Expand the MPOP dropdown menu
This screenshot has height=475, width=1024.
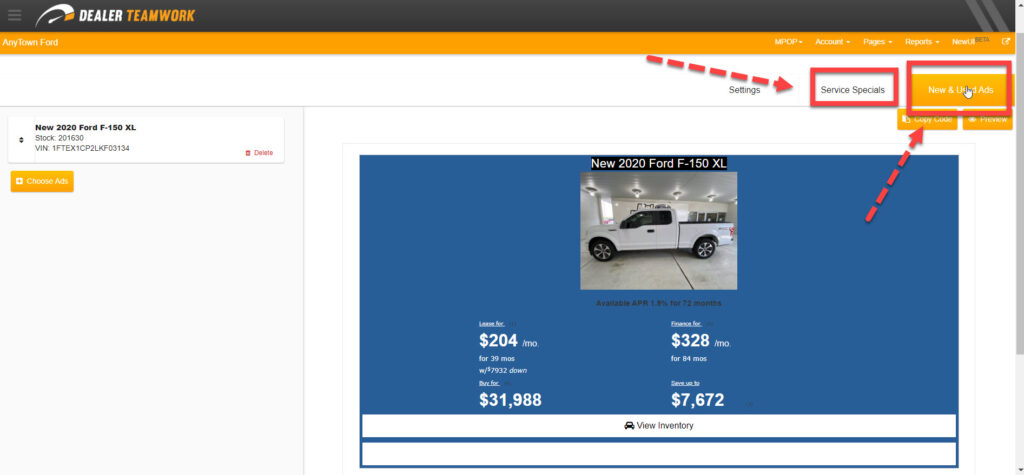788,42
